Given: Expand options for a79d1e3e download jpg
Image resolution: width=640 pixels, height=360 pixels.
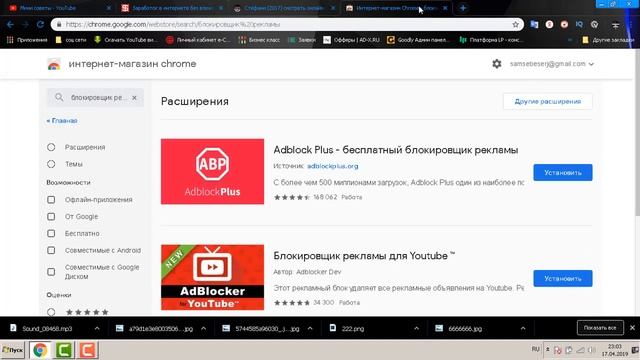Looking at the screenshot, I should pyautogui.click(x=203, y=328).
